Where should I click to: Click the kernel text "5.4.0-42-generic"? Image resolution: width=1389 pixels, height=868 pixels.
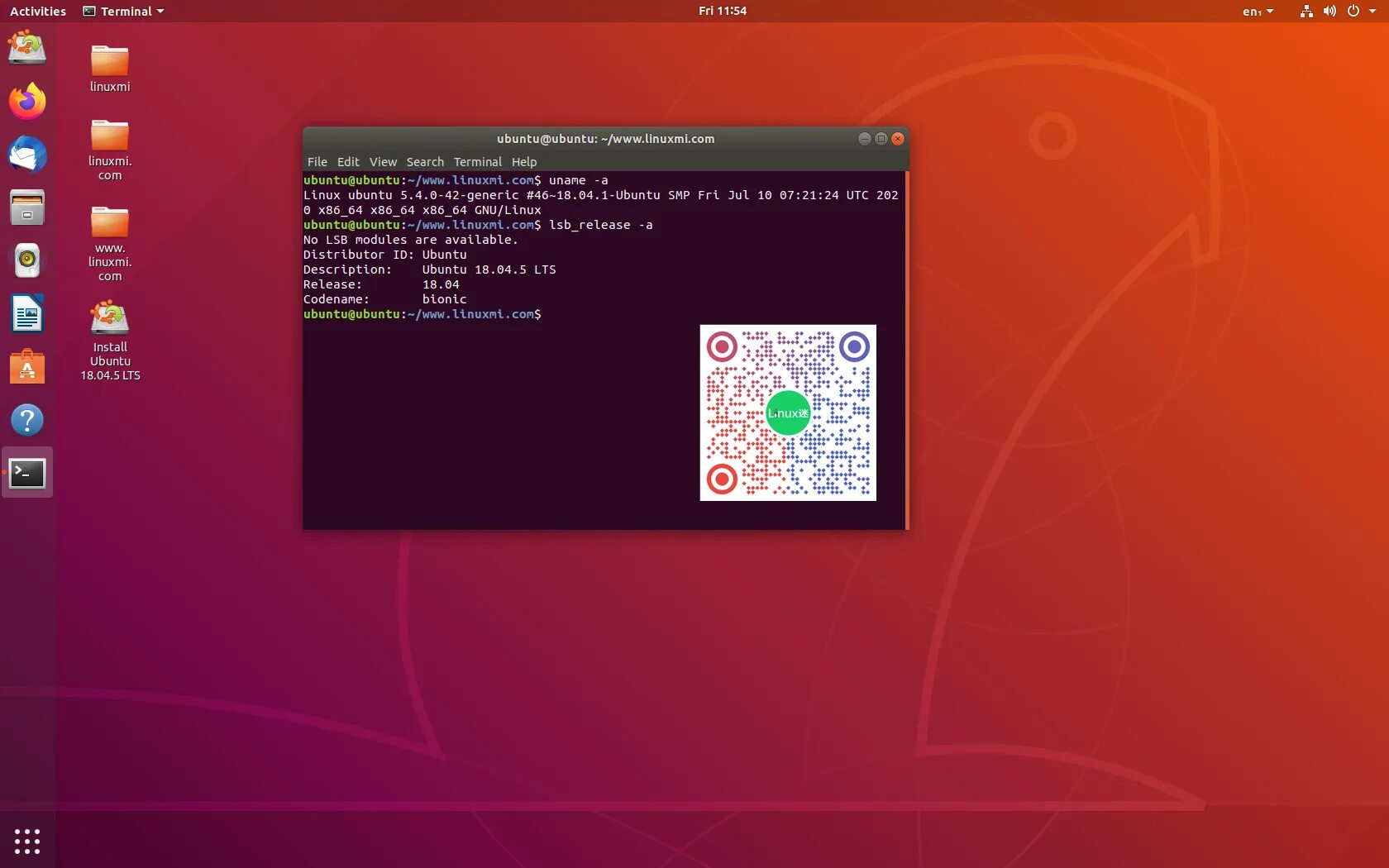click(460, 195)
